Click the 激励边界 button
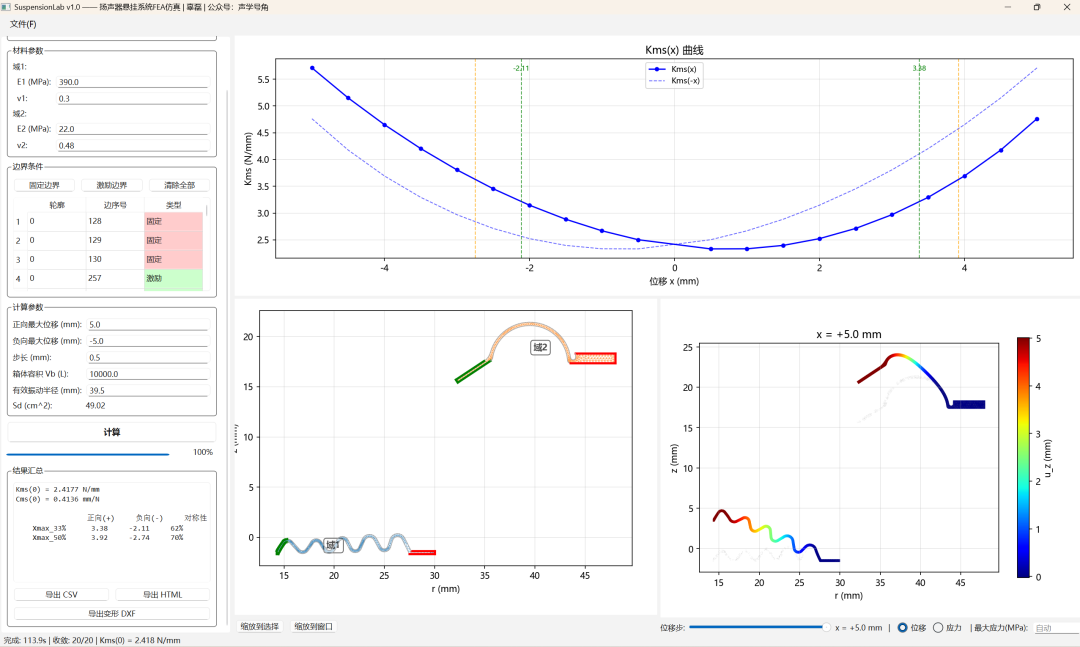 coord(112,185)
